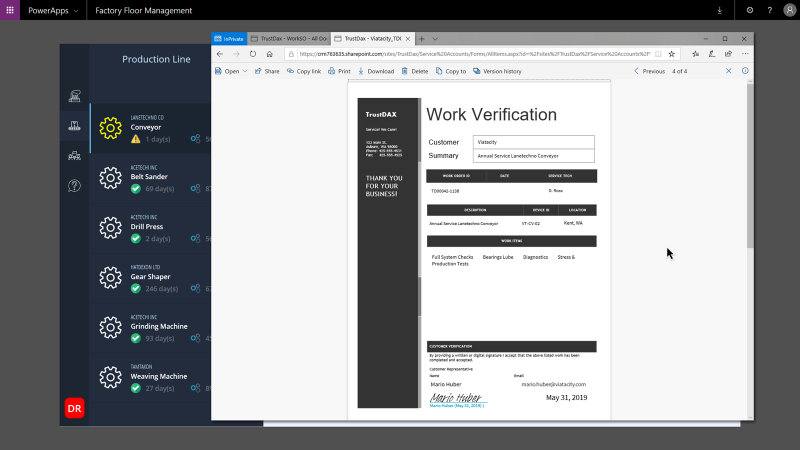
Task: Expand the PowerApps dropdown chevron
Action: tap(76, 11)
